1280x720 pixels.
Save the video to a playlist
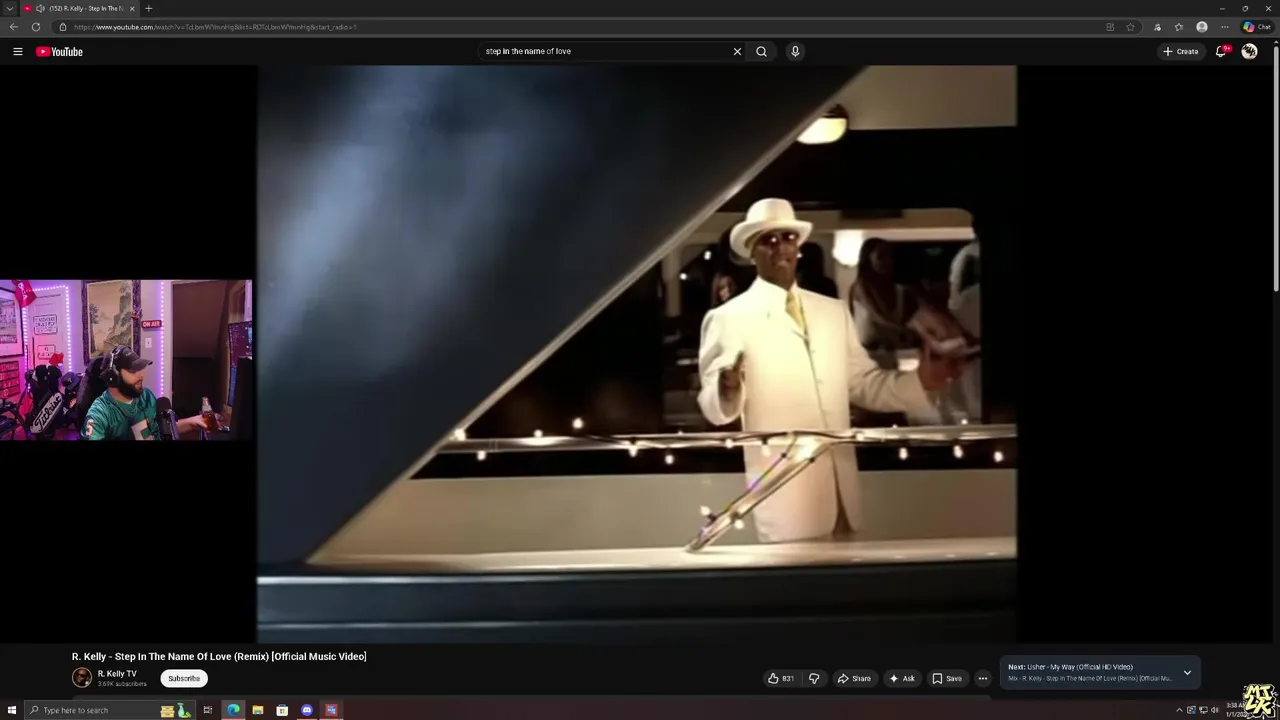point(947,678)
